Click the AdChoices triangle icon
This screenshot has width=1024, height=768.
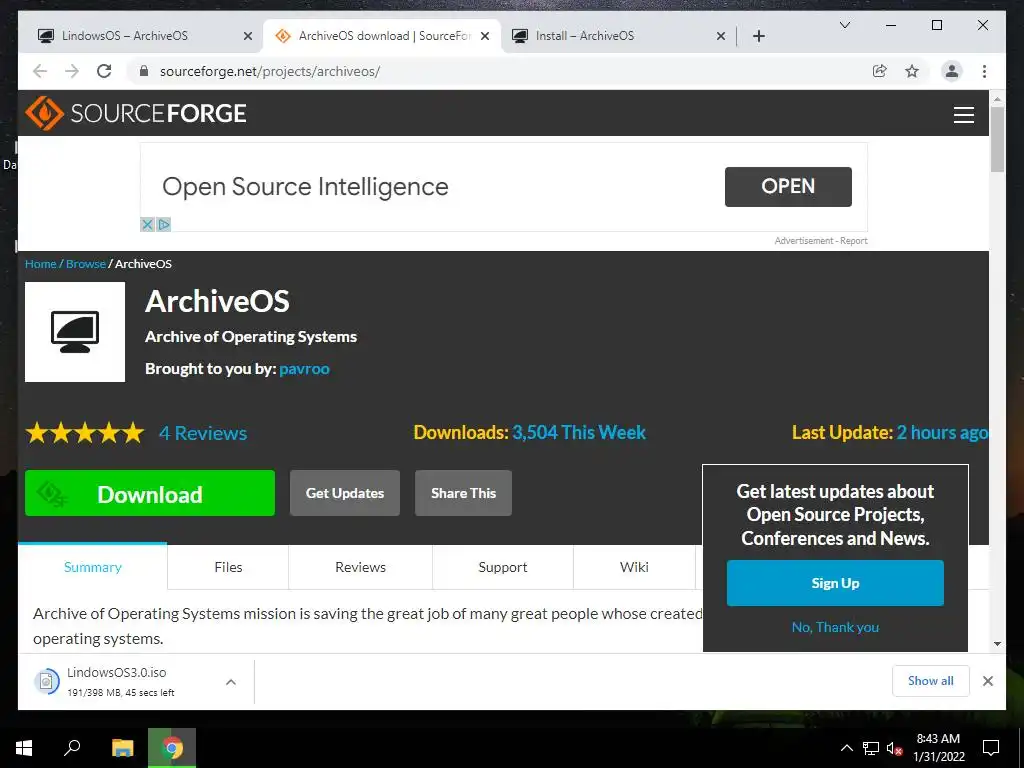click(163, 225)
